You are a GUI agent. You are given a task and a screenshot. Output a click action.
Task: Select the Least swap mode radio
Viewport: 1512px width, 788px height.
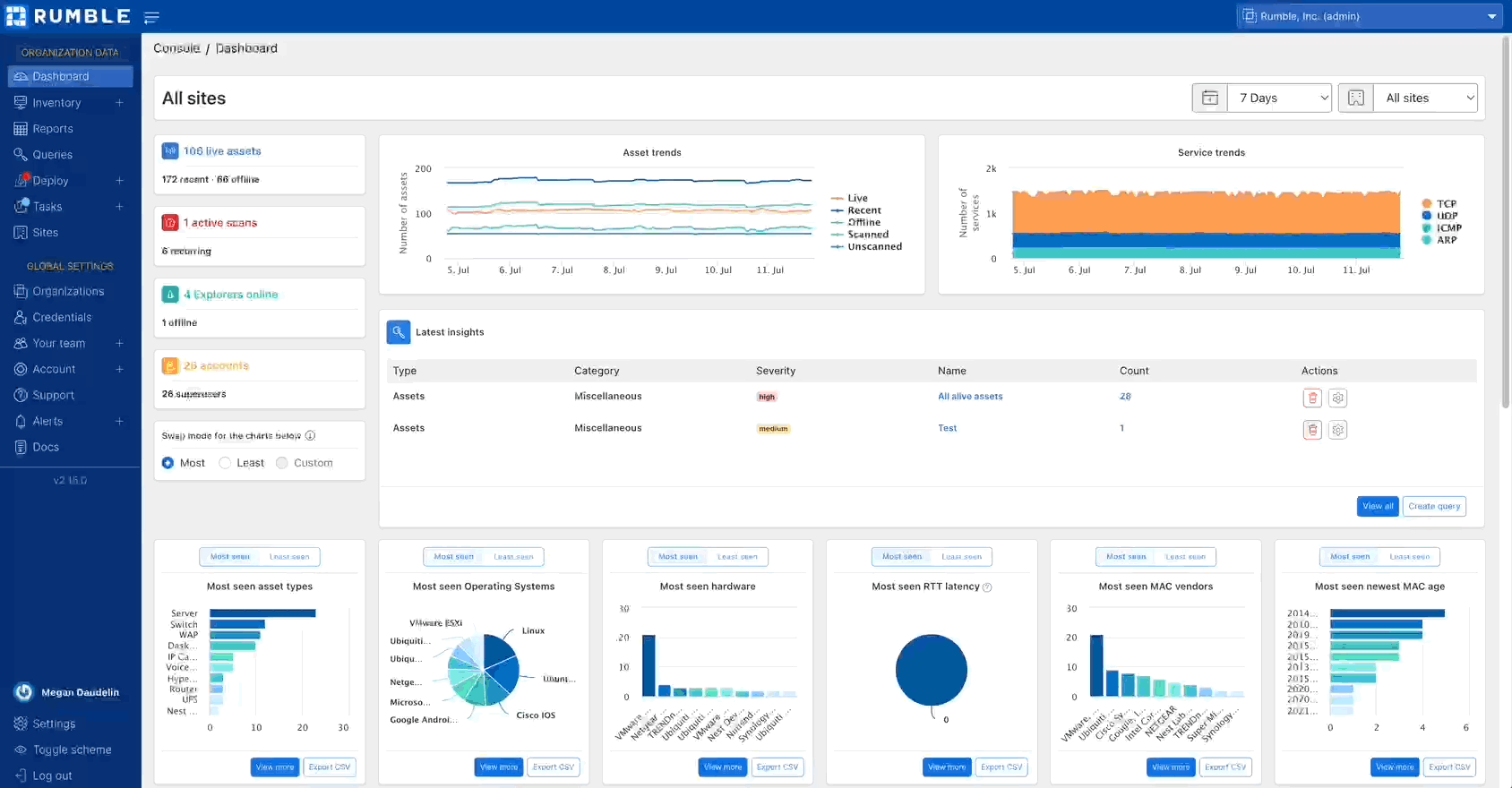[226, 463]
